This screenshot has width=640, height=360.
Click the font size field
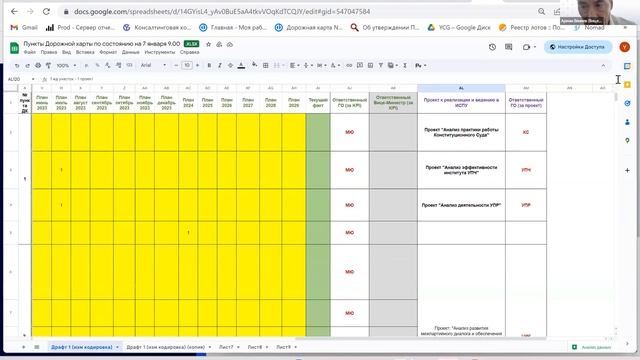tap(187, 65)
